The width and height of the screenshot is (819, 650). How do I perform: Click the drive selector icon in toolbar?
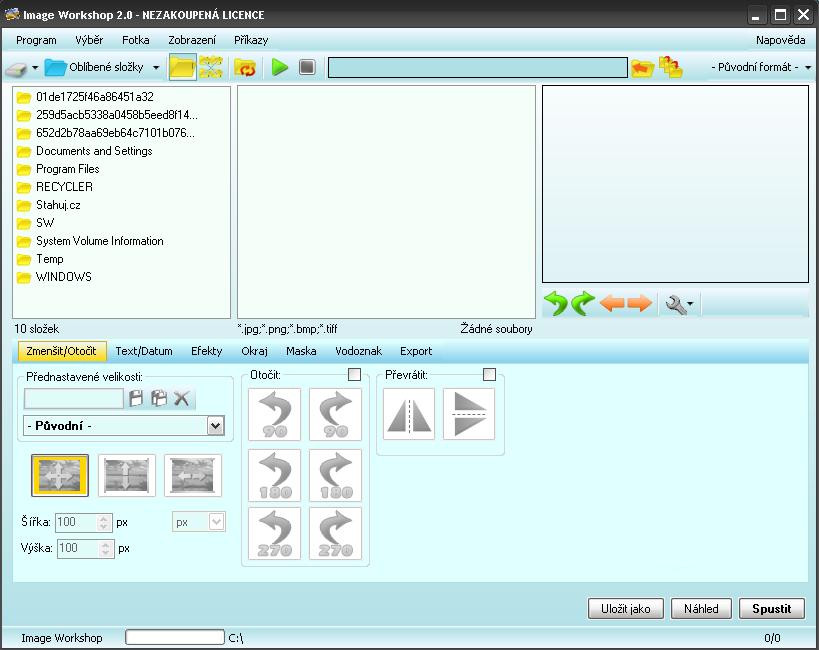pos(16,68)
